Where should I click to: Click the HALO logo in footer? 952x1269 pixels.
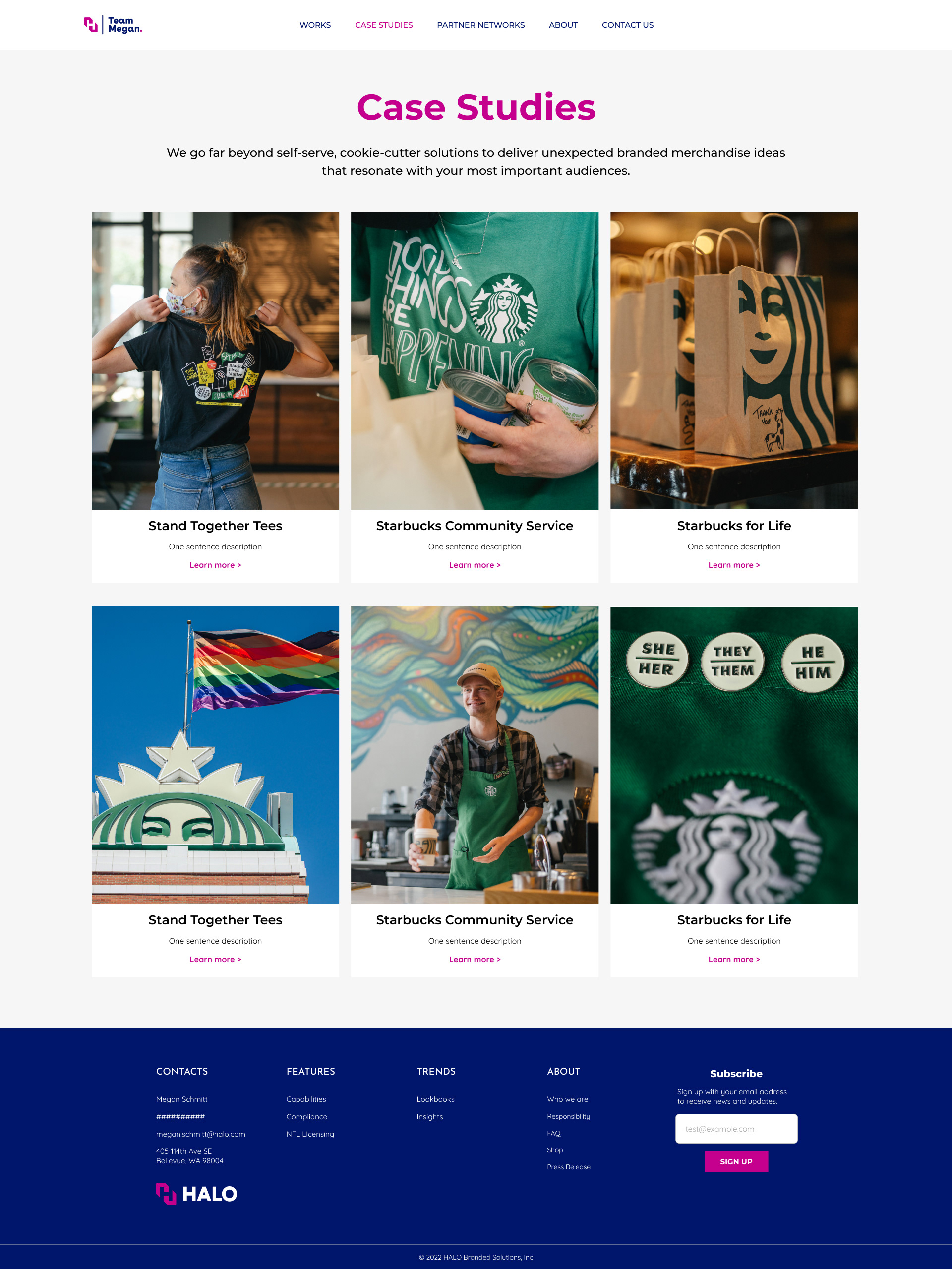coord(196,1194)
